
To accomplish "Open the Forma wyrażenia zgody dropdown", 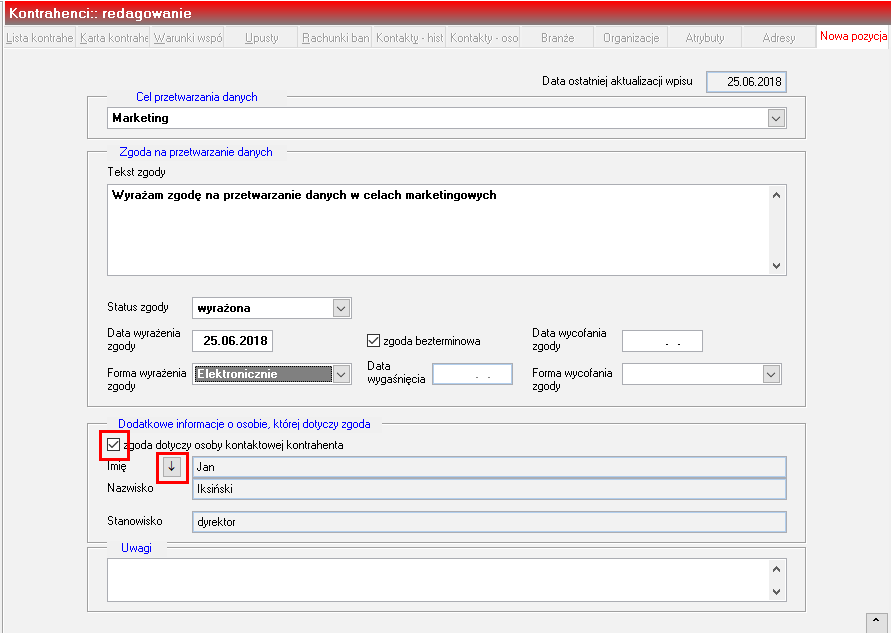I will (341, 374).
